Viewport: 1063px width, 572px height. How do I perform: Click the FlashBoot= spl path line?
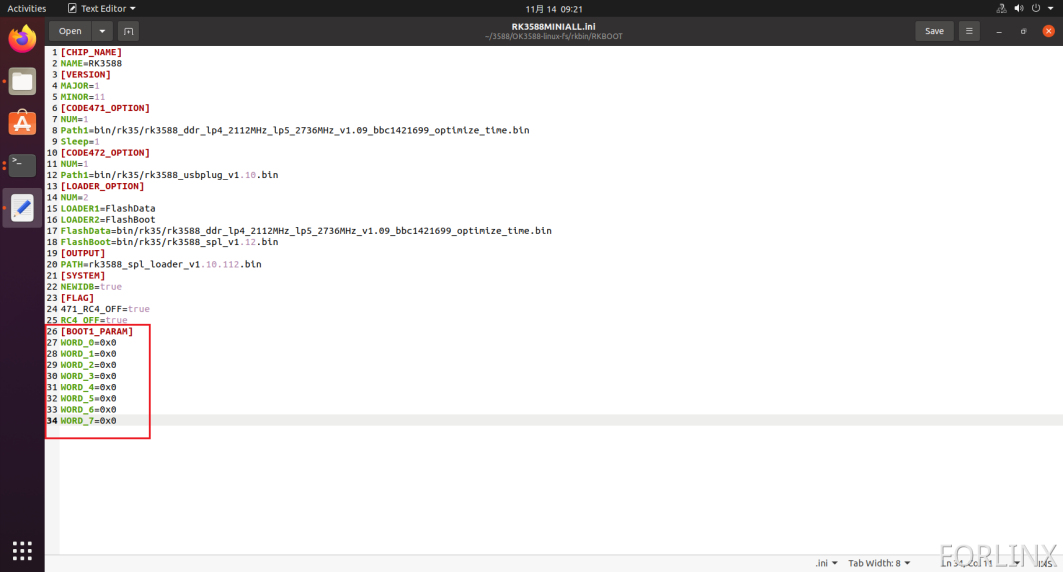click(169, 242)
